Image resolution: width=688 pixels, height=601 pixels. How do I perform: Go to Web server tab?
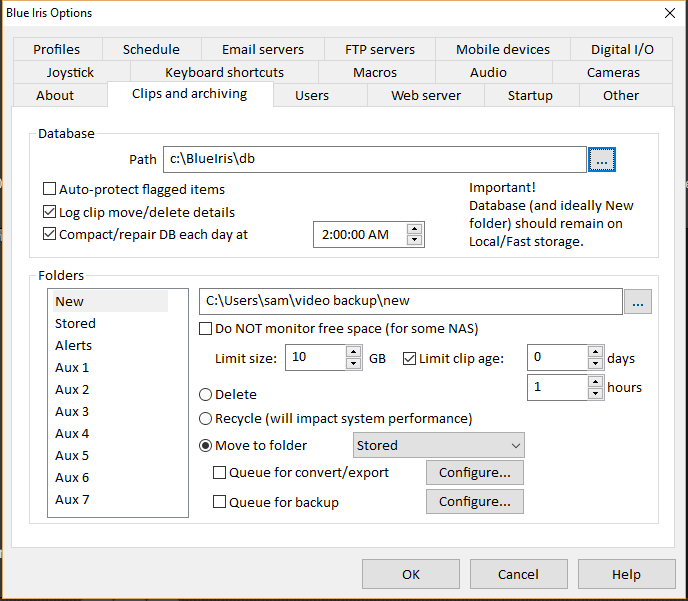[x=426, y=95]
